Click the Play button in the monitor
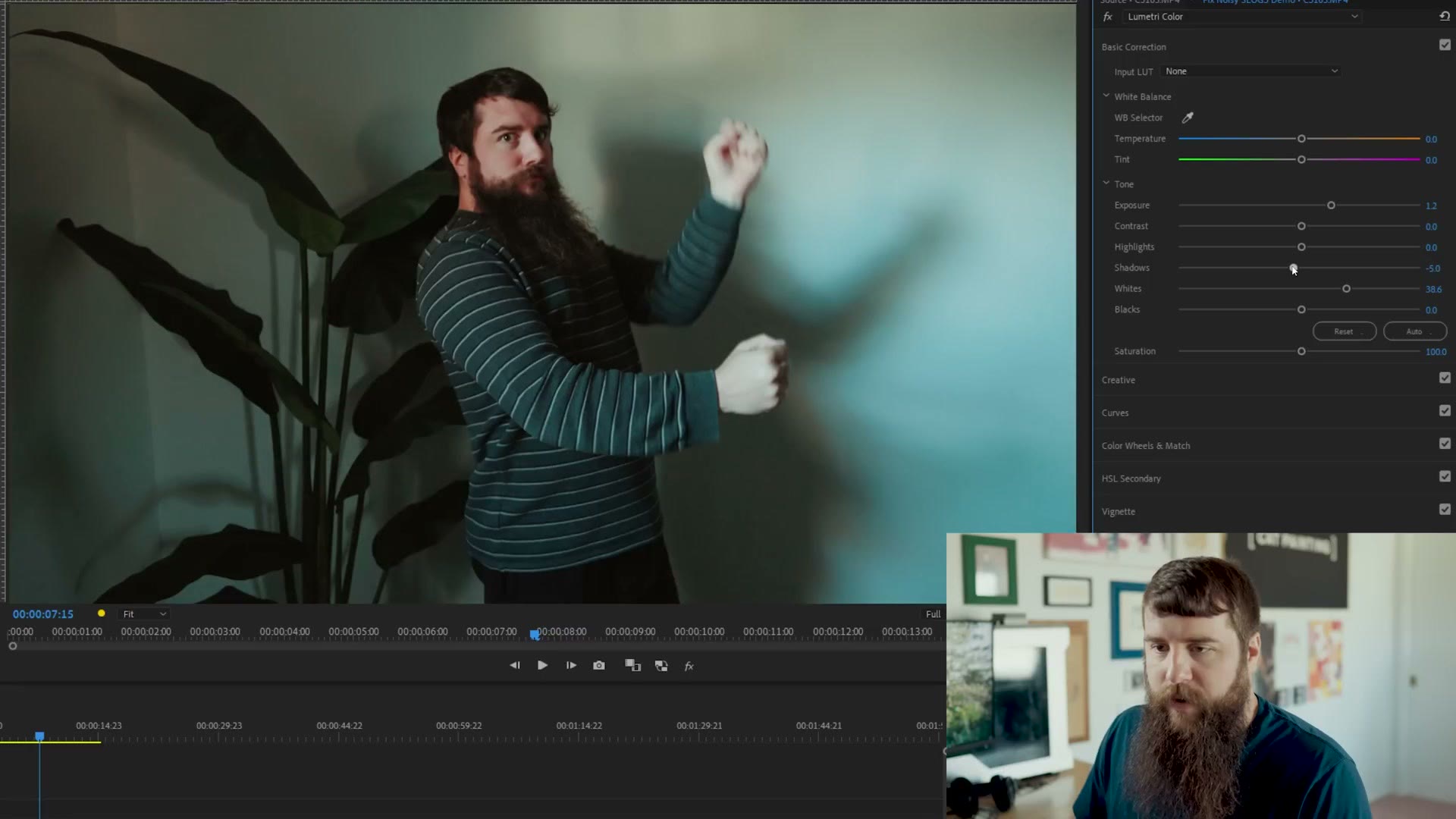1456x819 pixels. (x=542, y=665)
